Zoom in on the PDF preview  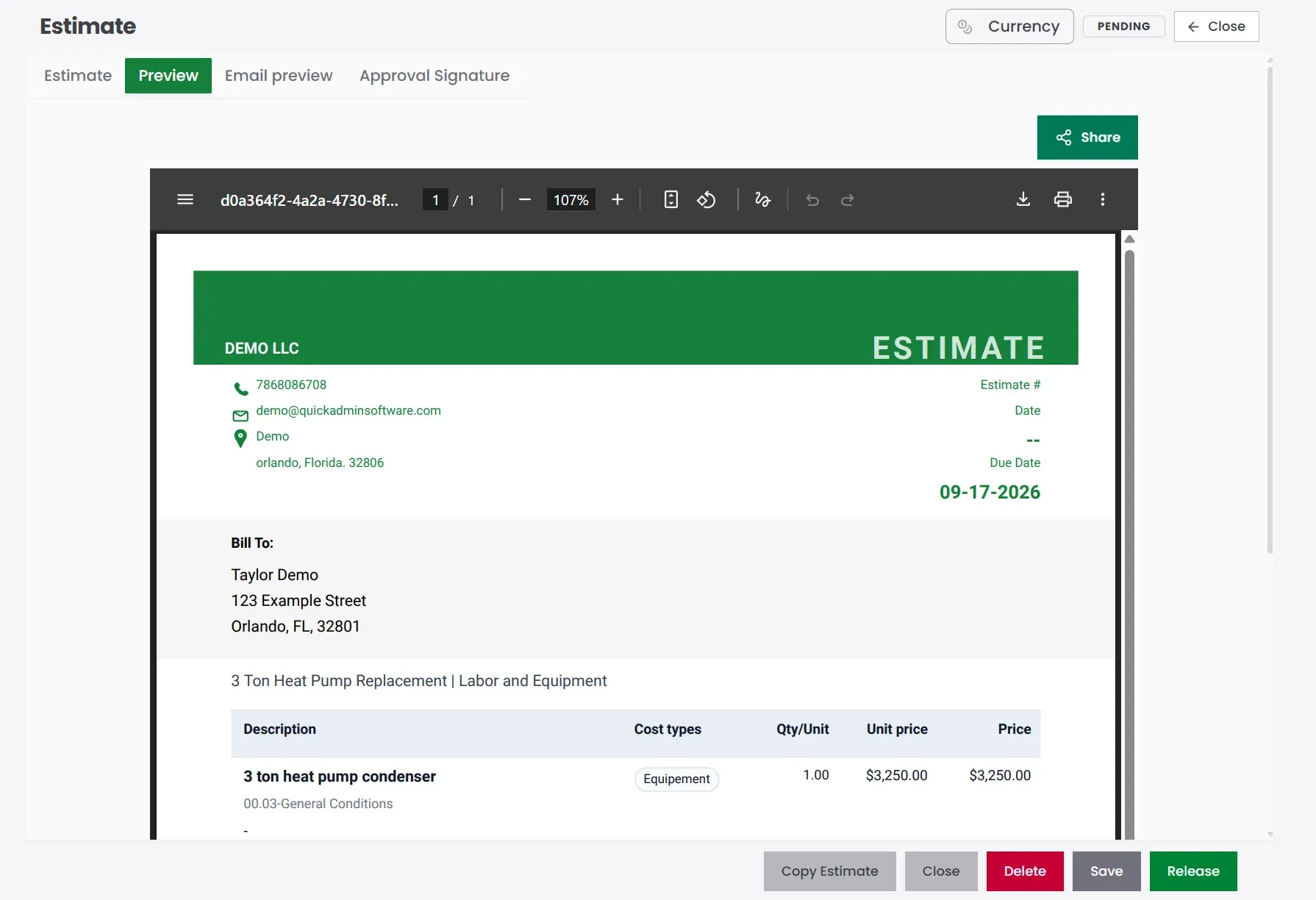[618, 200]
